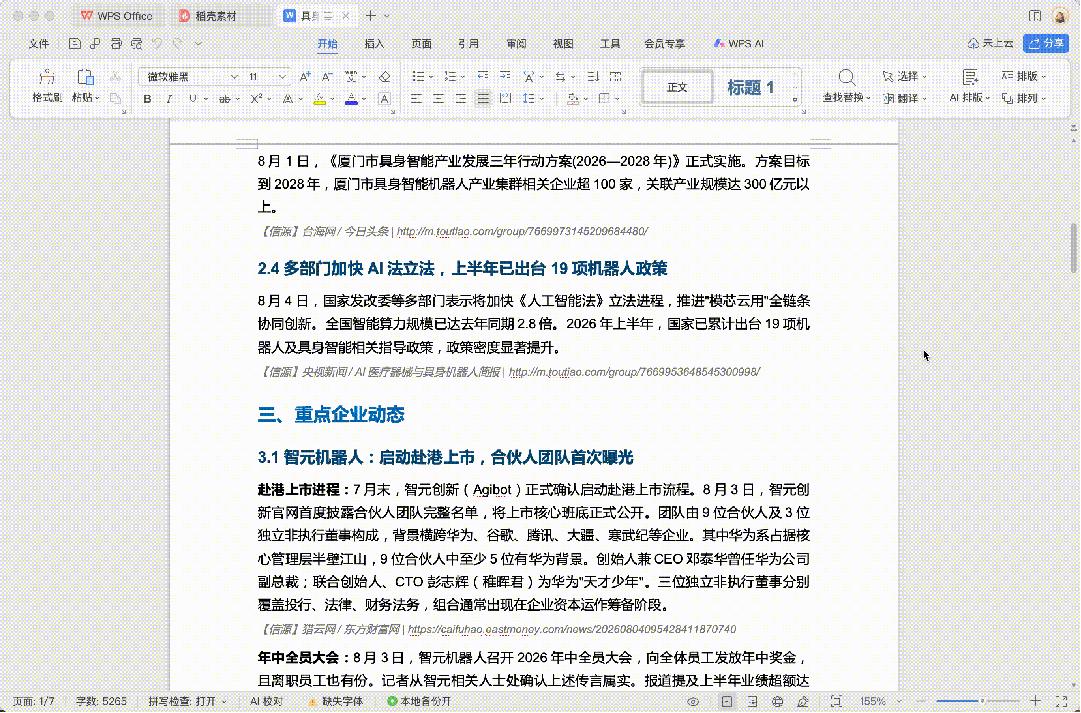This screenshot has width=1081, height=713.
Task: Switch to web layout globe icon in status bar
Action: click(778, 701)
